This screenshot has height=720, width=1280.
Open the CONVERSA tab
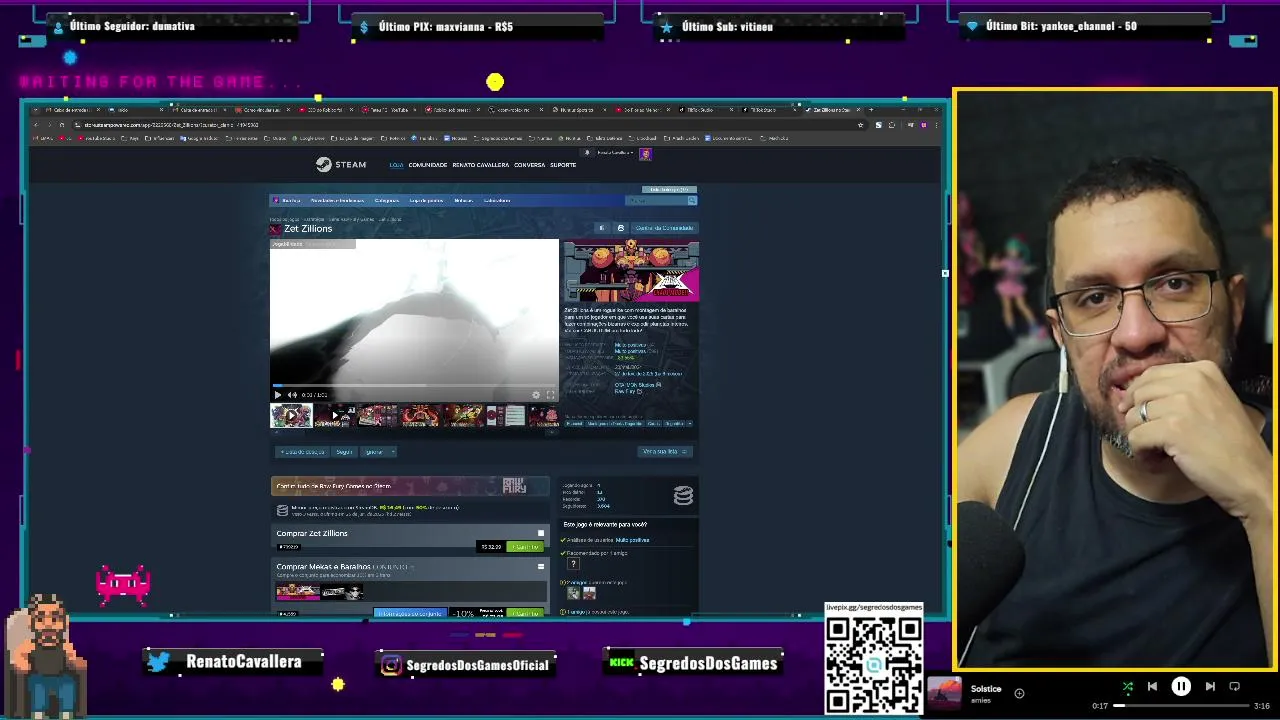529,165
